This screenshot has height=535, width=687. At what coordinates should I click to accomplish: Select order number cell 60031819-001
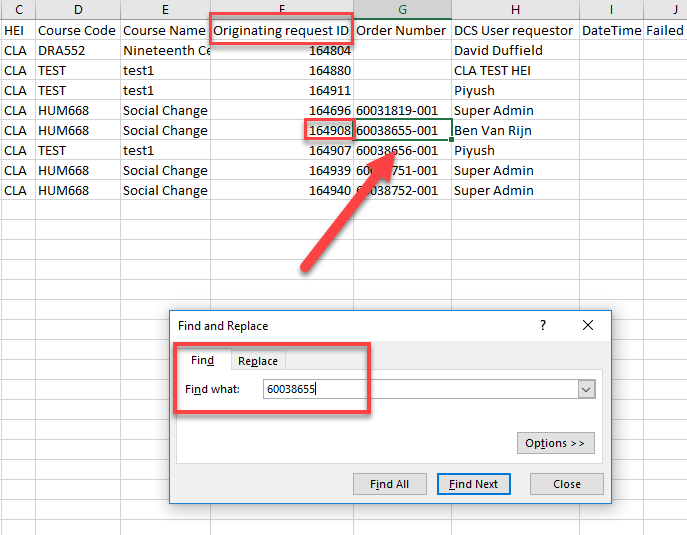(401, 111)
